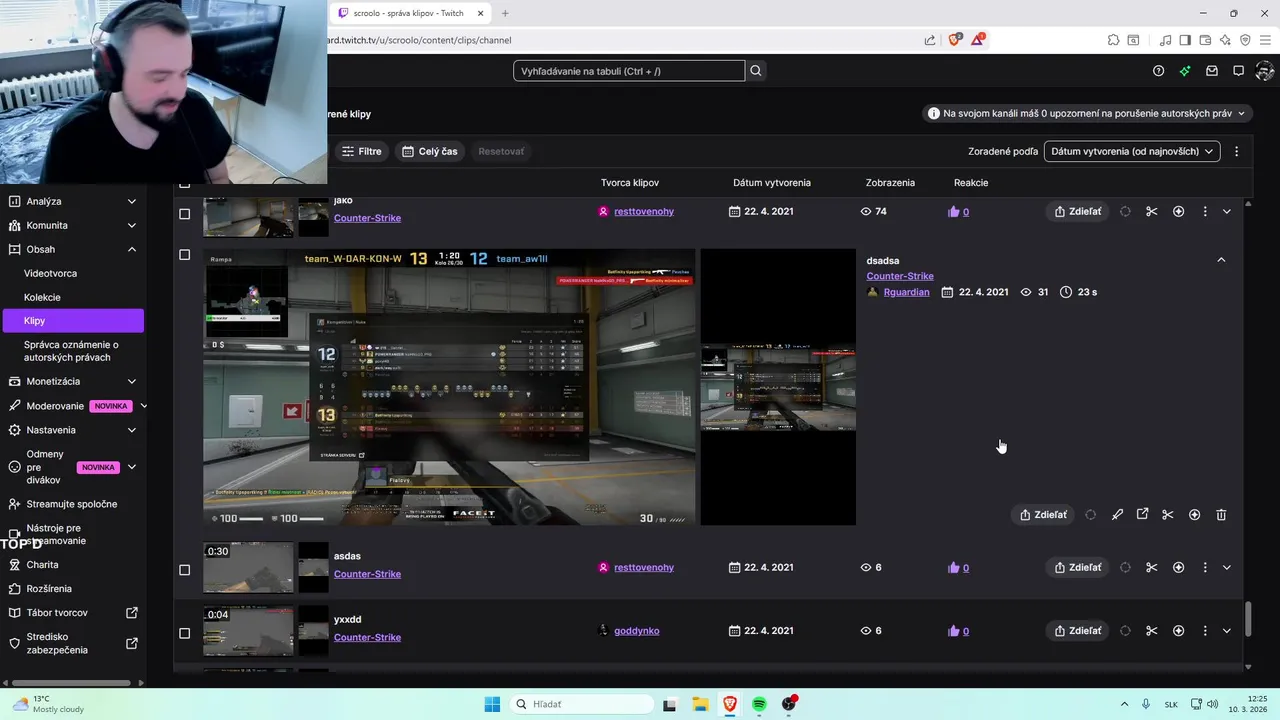Tick the checkbox for the jako clip
This screenshot has height=720, width=1280.
(184, 214)
